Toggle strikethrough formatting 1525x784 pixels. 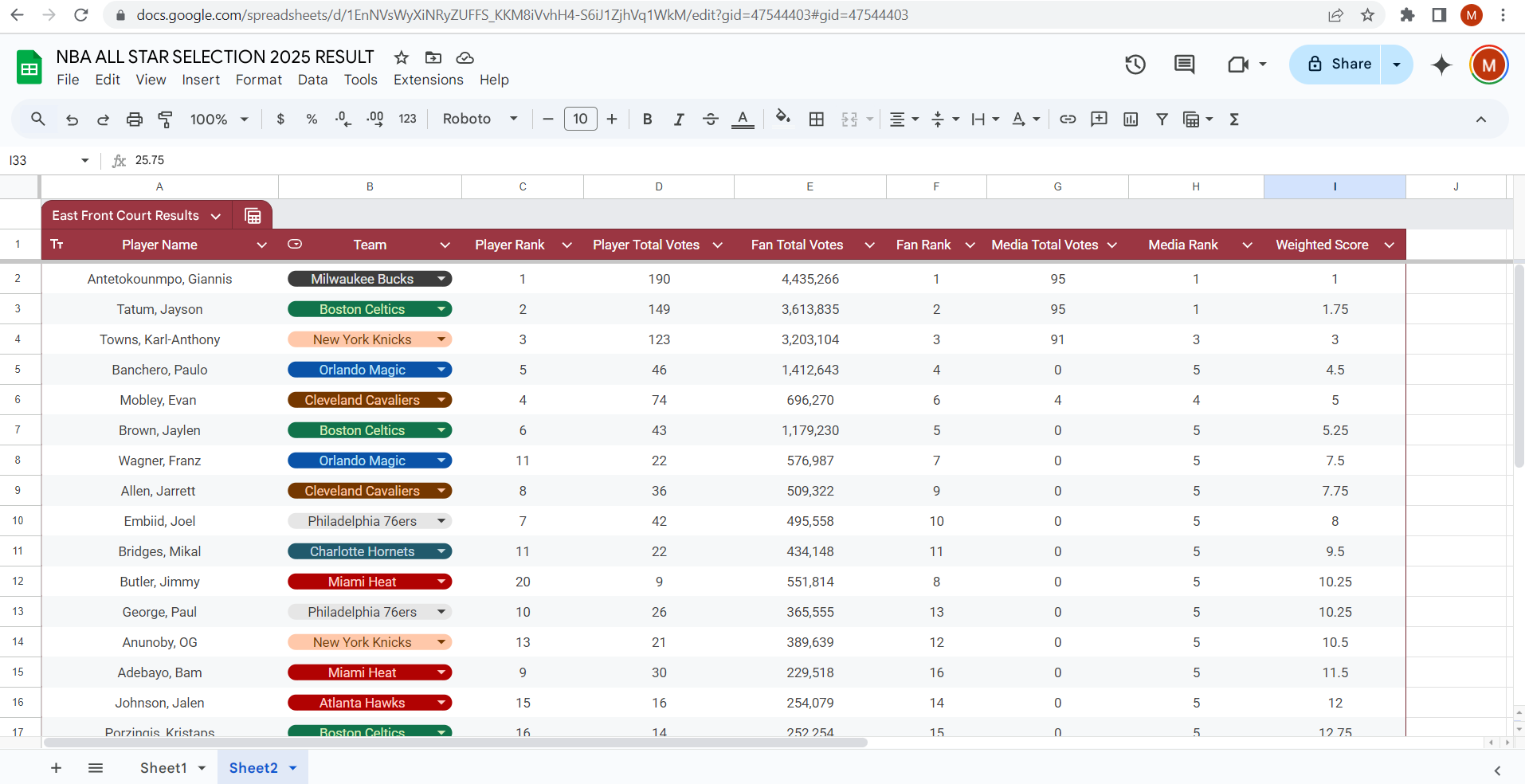pos(711,120)
